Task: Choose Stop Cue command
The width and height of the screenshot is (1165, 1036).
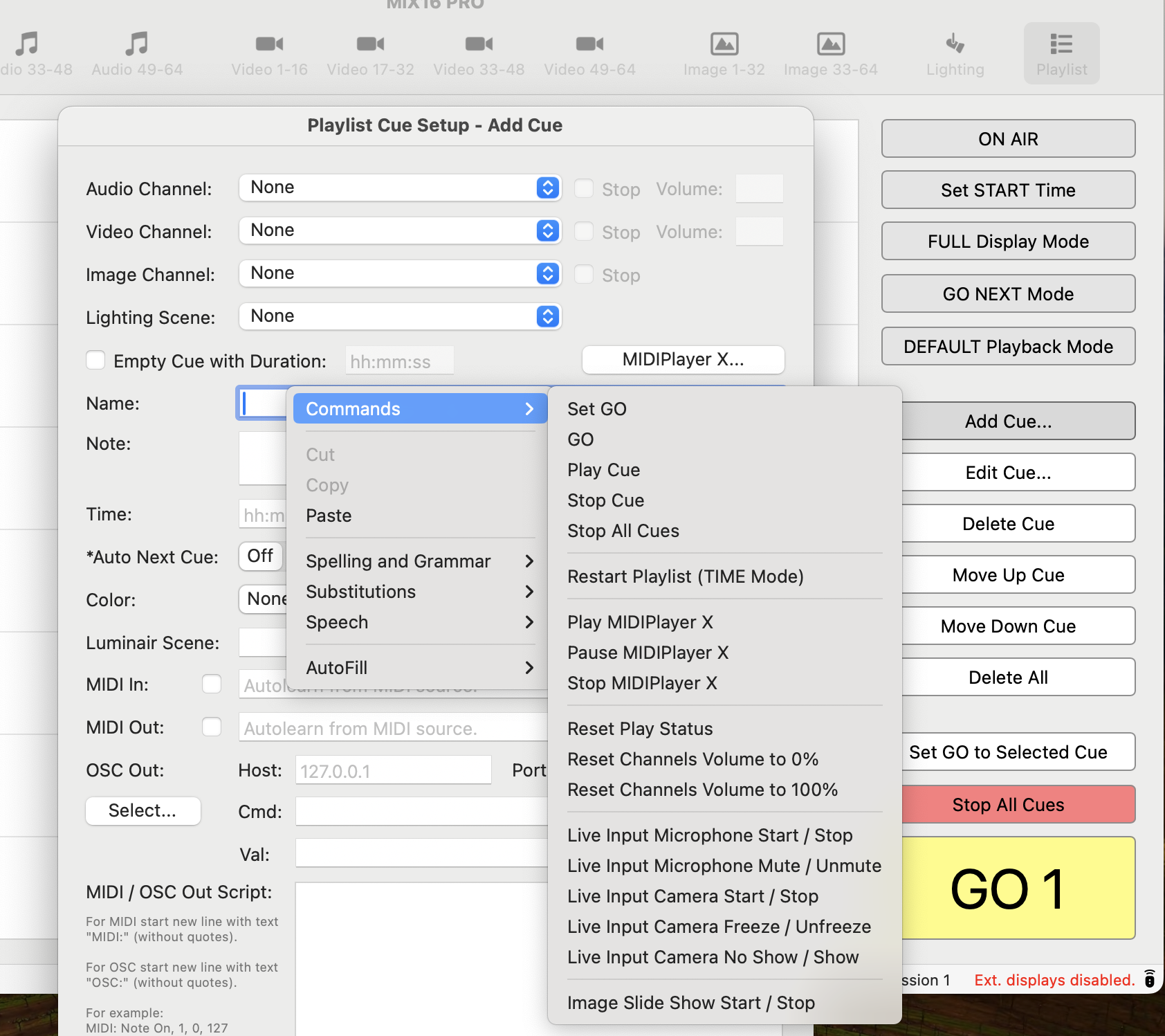Action: coord(724,500)
